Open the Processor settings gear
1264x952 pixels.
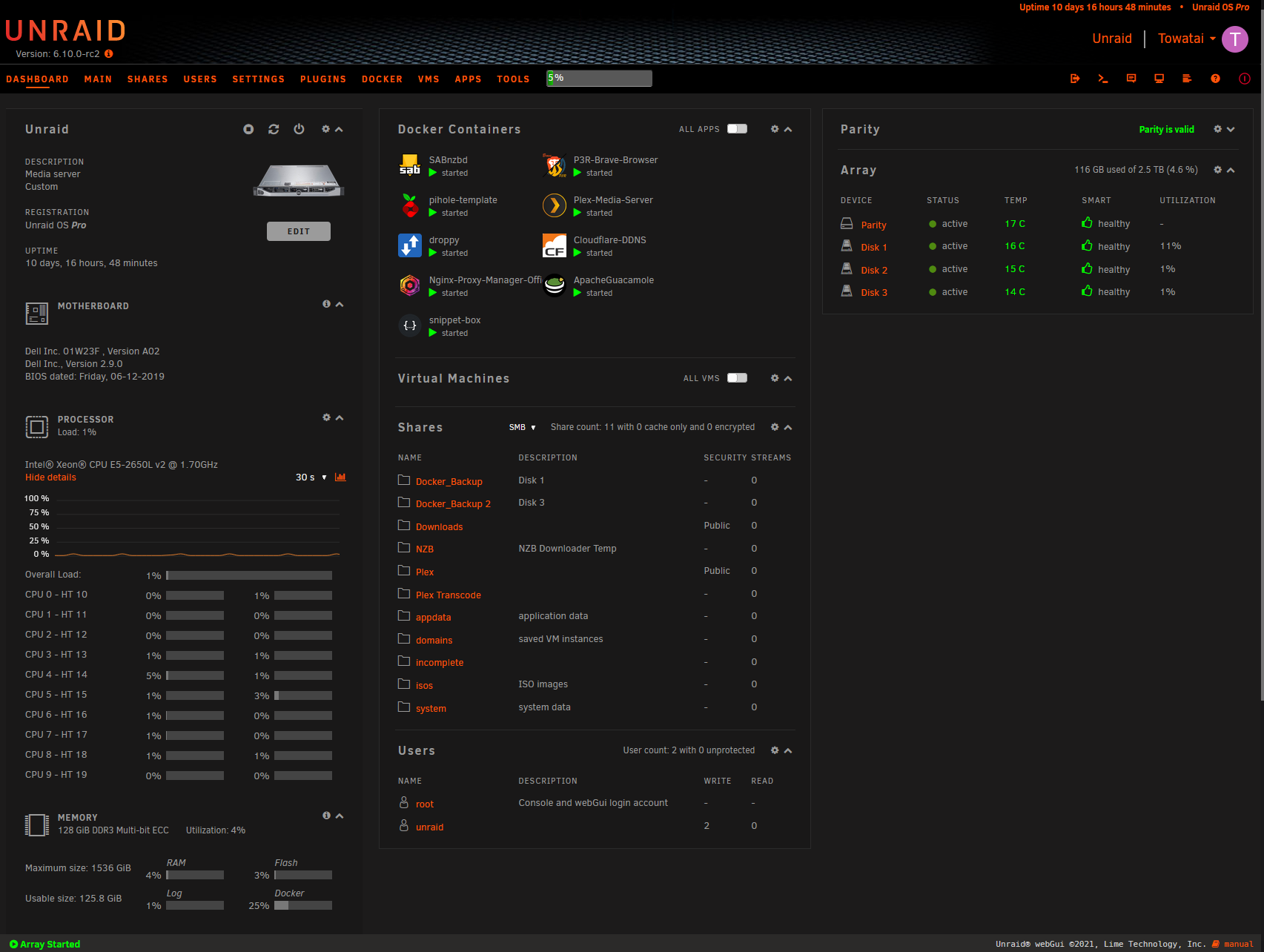click(326, 417)
